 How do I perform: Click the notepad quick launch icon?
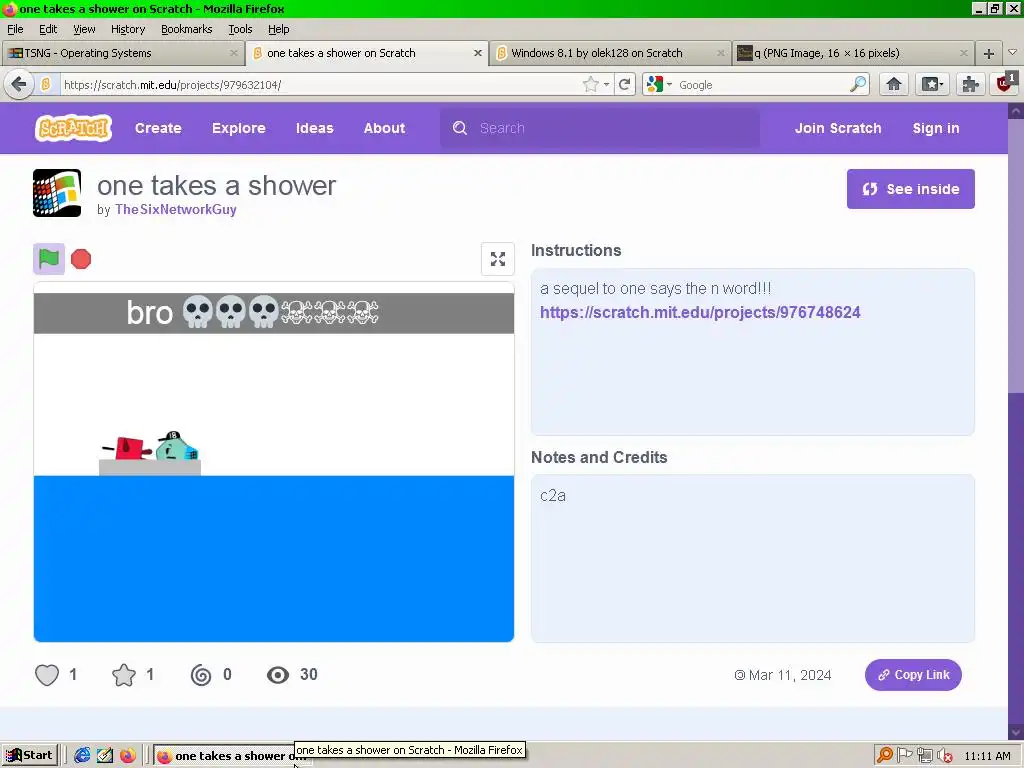pyautogui.click(x=104, y=756)
